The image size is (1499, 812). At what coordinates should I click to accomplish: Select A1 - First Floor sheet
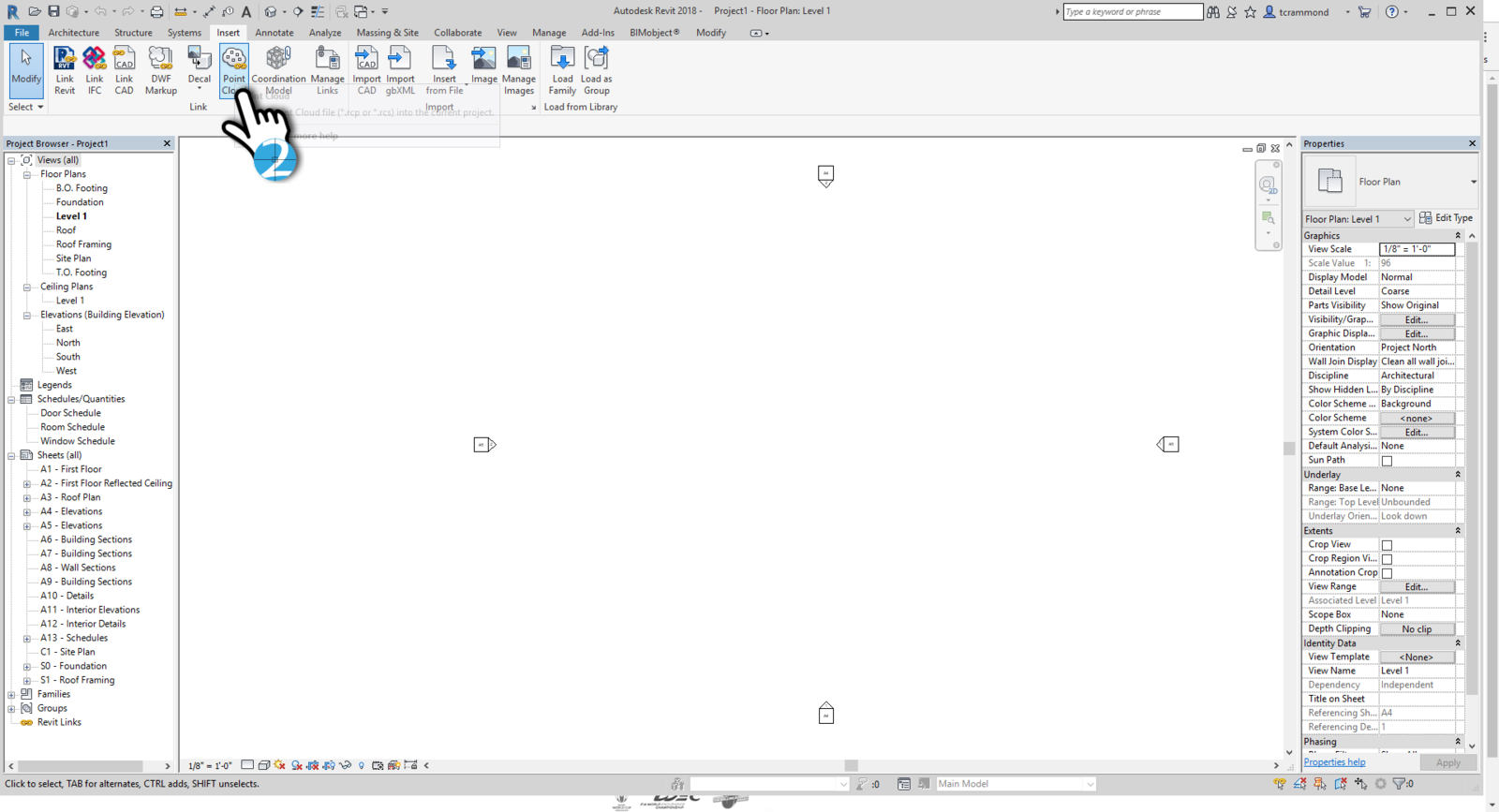point(71,469)
